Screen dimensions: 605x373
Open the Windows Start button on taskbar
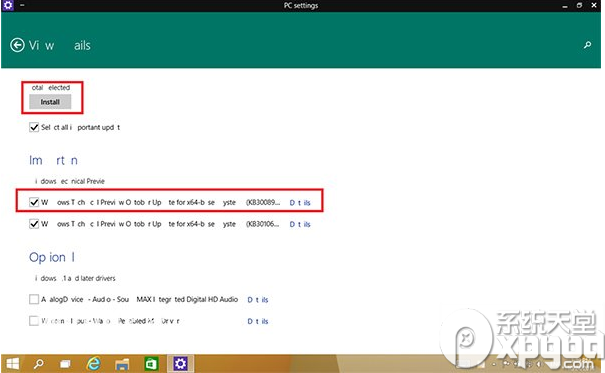(x=13, y=364)
